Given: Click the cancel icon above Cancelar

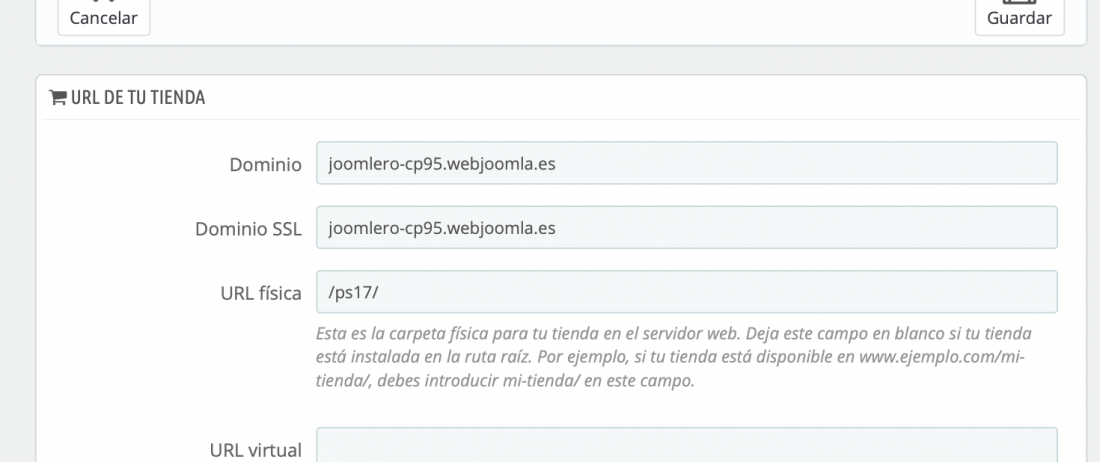Looking at the screenshot, I should coord(103,1).
